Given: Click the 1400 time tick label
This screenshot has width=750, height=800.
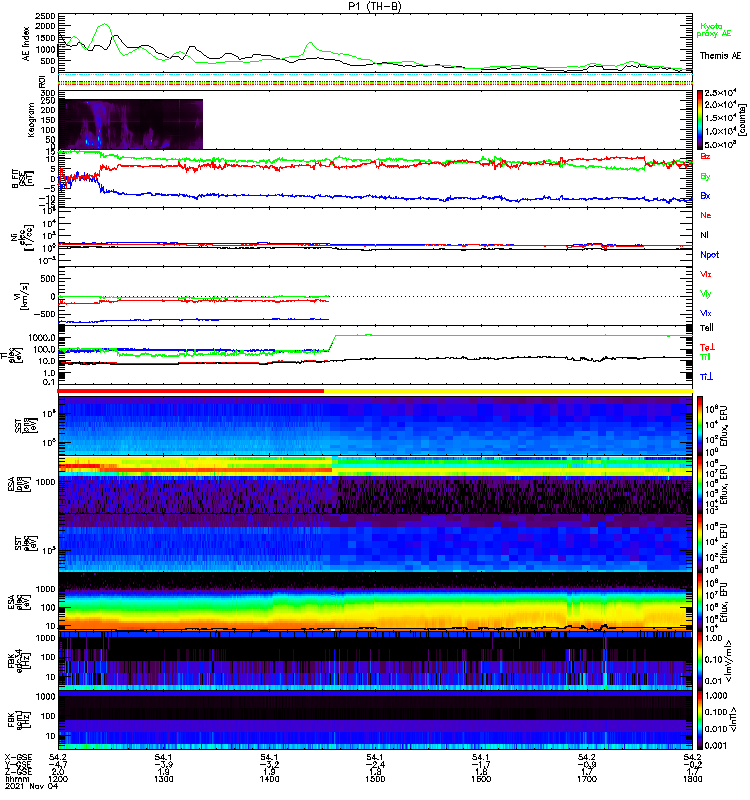Looking at the screenshot, I should pos(269,779).
